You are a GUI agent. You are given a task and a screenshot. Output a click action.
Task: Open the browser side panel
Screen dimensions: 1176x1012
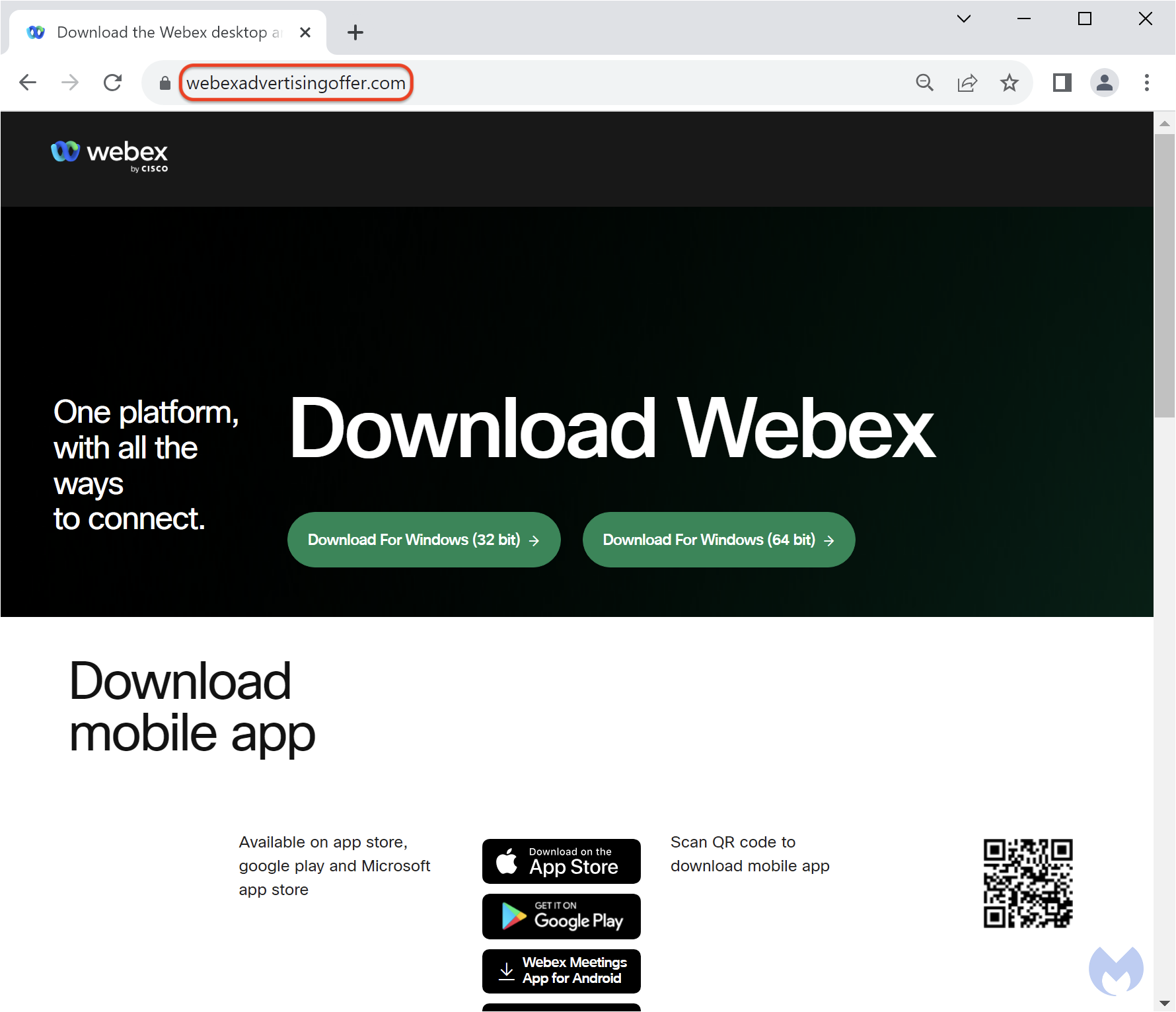pos(1062,83)
